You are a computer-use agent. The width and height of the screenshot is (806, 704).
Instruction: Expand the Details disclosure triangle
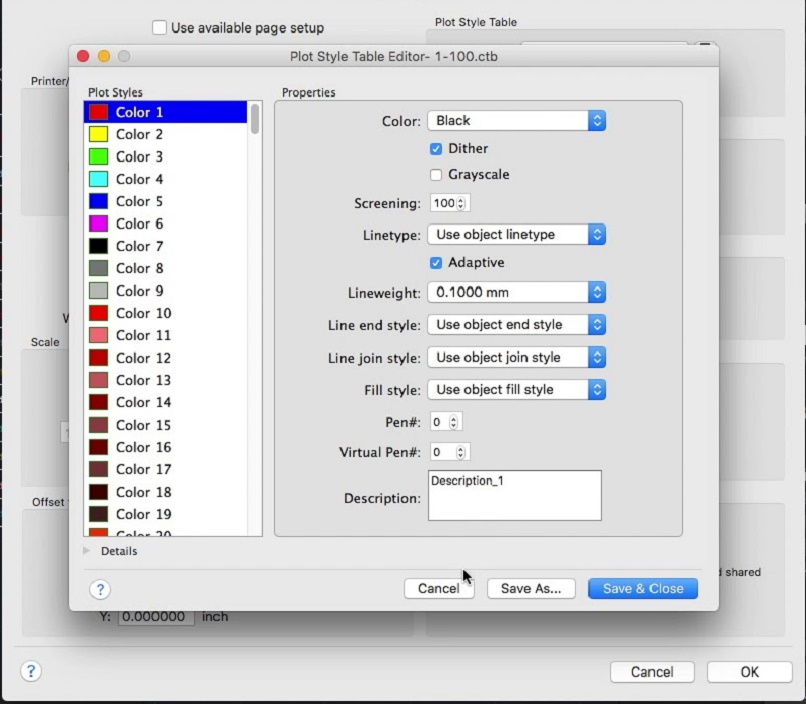point(86,551)
